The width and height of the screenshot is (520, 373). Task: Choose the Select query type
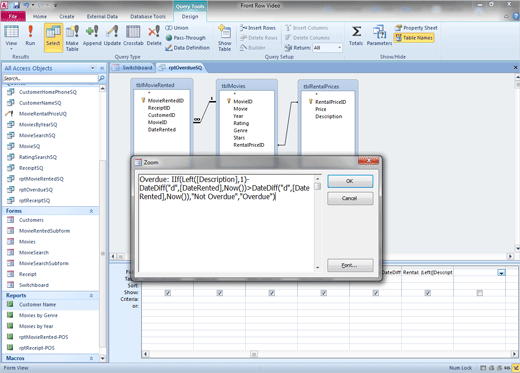[x=53, y=37]
